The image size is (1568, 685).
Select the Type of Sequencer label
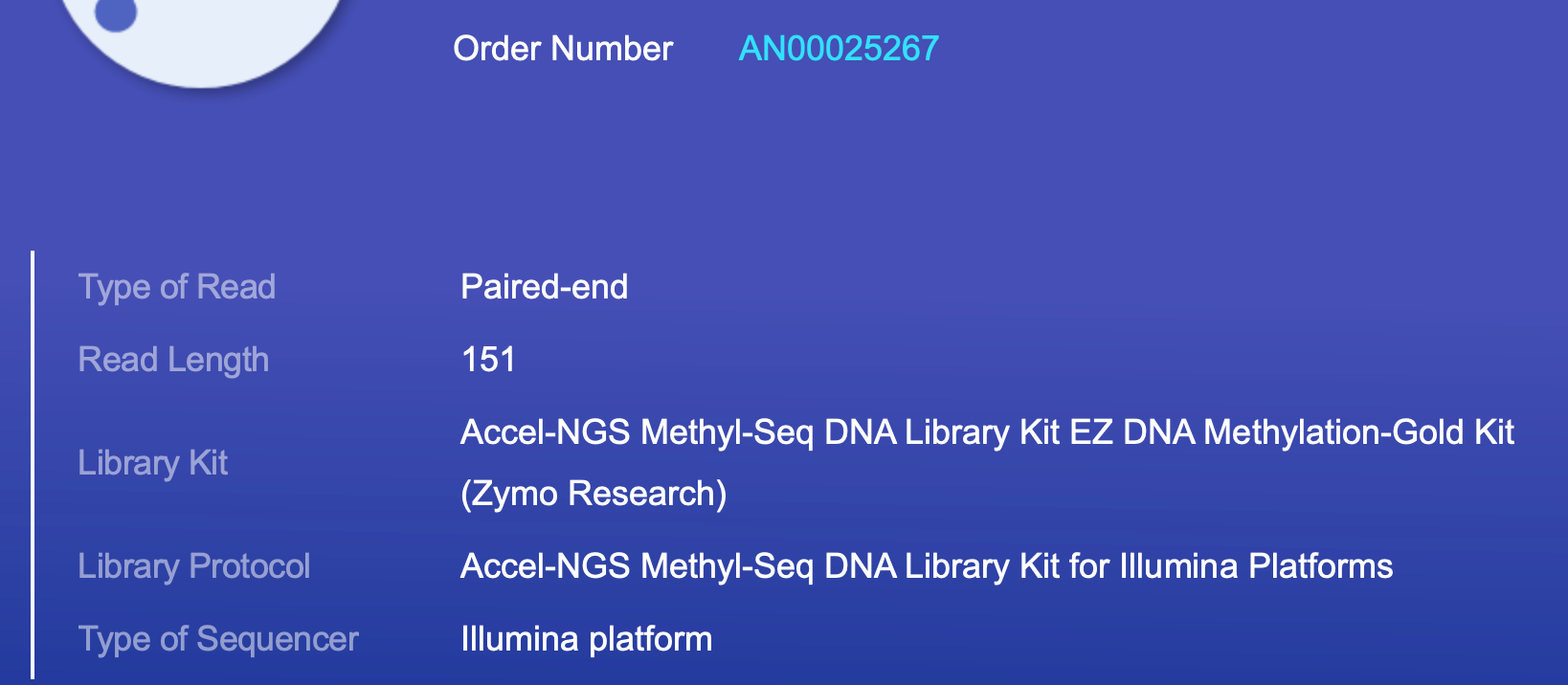point(218,639)
